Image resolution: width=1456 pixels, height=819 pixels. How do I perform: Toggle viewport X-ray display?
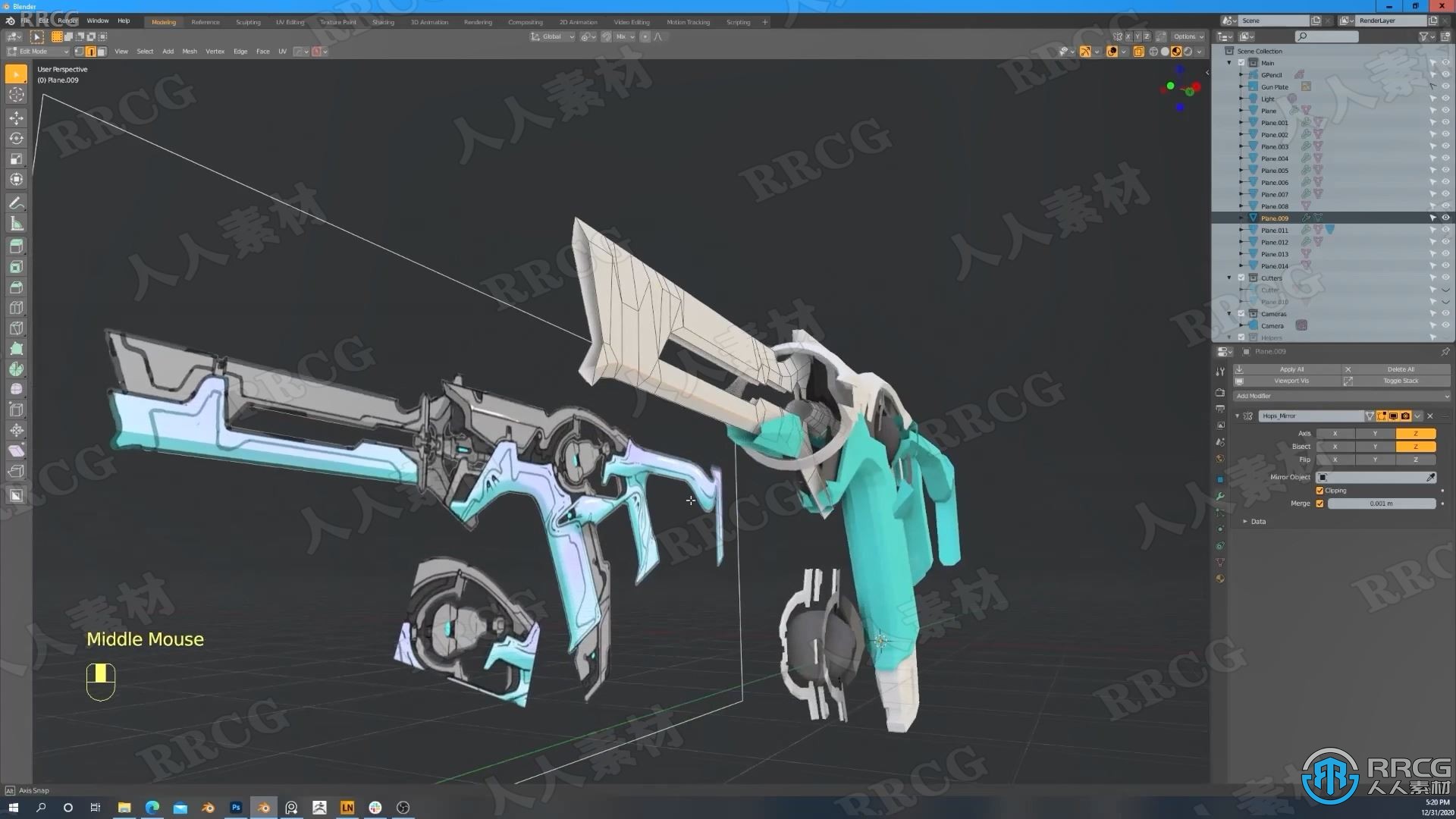pyautogui.click(x=1138, y=52)
